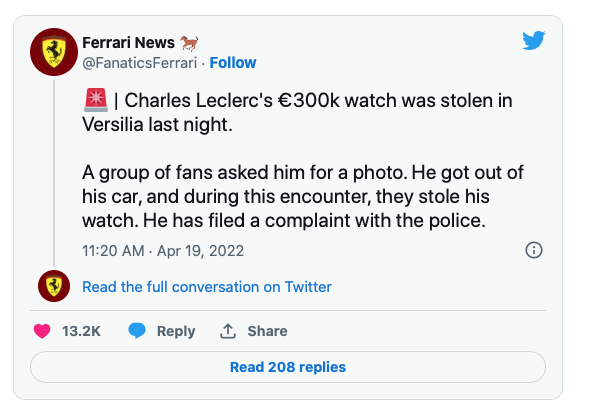
Task: Click the heart like icon
Action: [x=42, y=331]
